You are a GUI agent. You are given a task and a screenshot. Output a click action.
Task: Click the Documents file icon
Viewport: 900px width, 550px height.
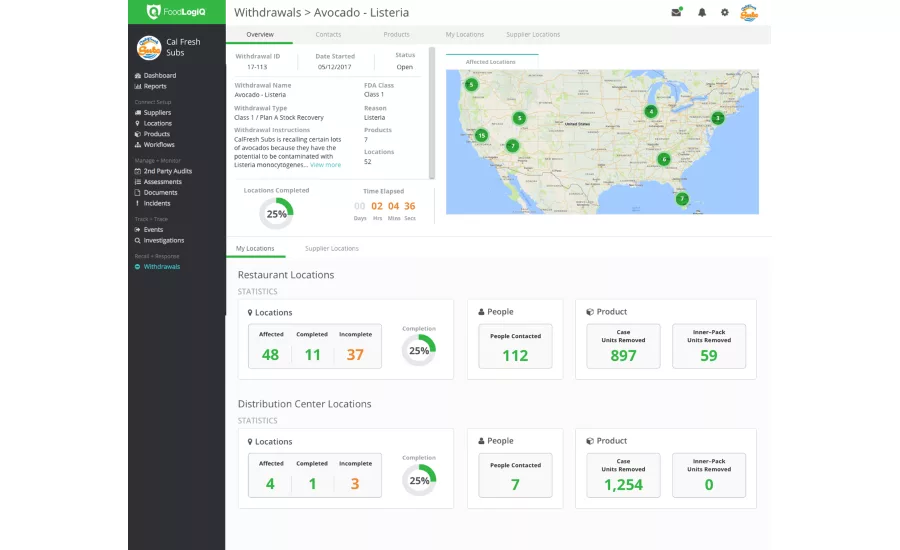[x=138, y=192]
